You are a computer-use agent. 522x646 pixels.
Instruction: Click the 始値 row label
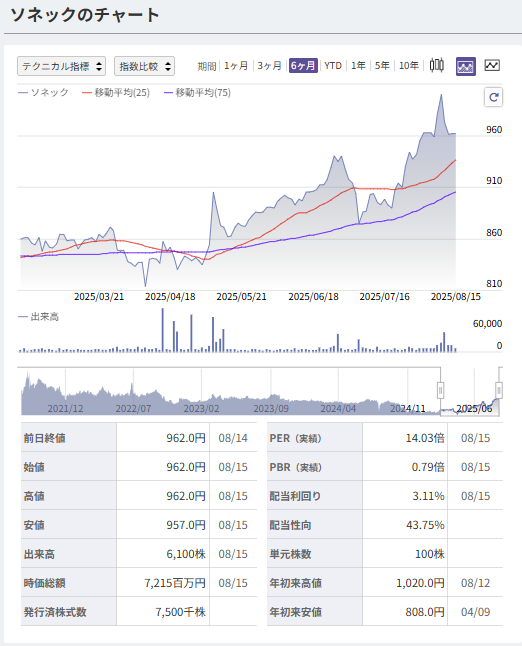point(34,467)
